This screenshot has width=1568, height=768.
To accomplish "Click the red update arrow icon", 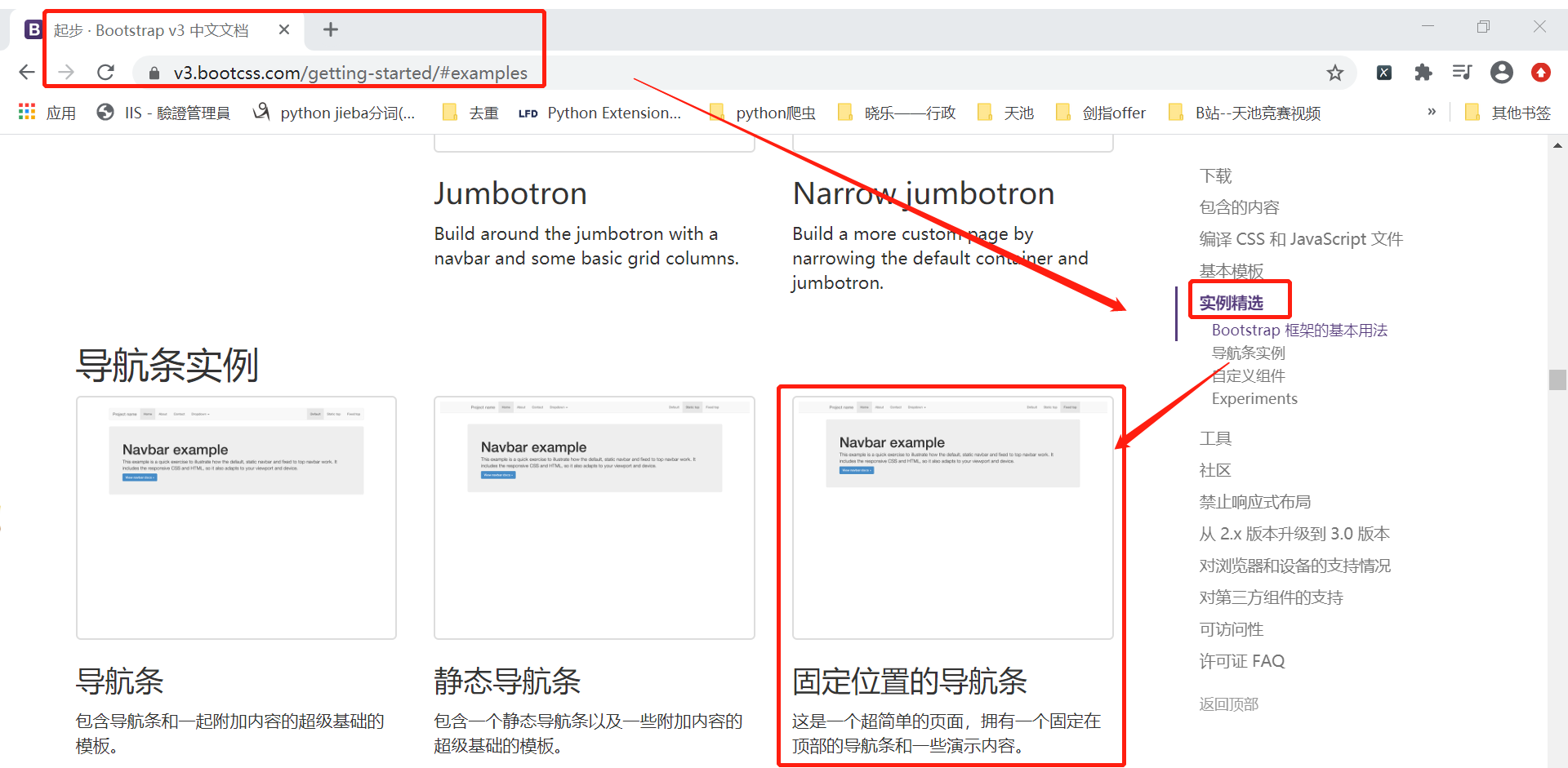I will (x=1541, y=73).
